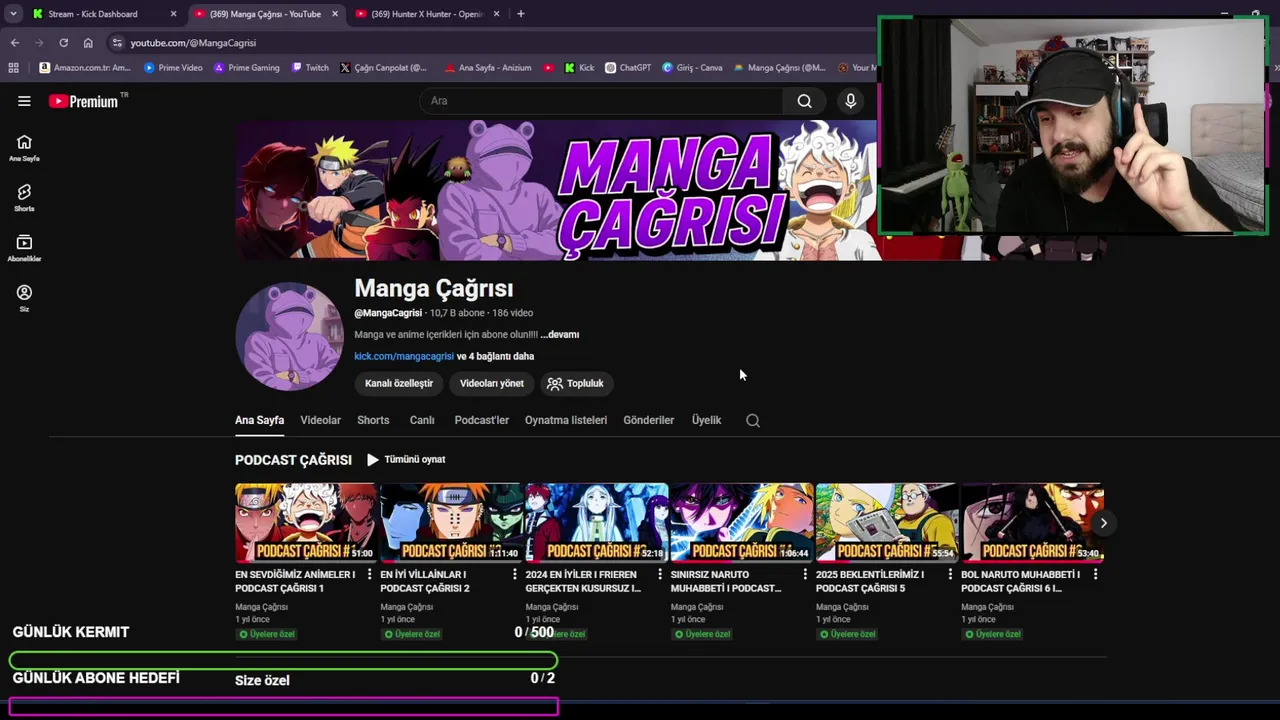Open Videoları yönet
The height and width of the screenshot is (720, 1280).
491,383
